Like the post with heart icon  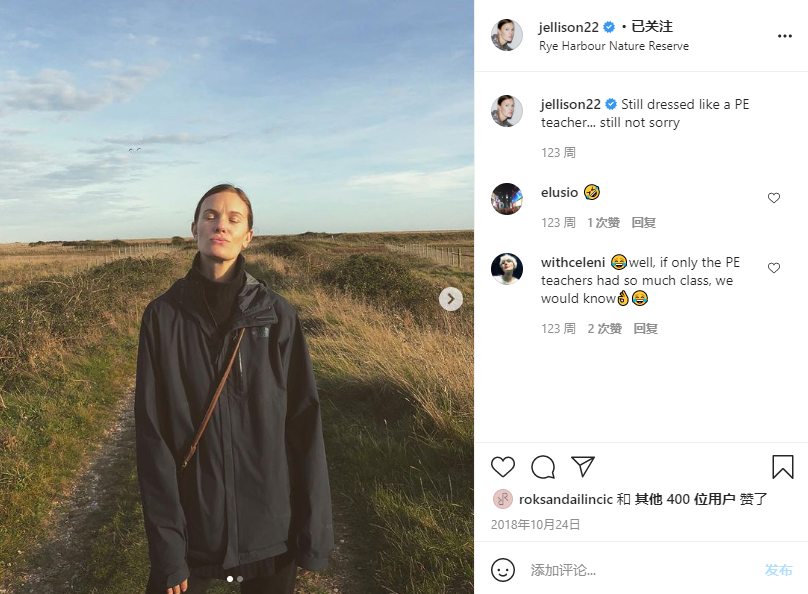(502, 467)
